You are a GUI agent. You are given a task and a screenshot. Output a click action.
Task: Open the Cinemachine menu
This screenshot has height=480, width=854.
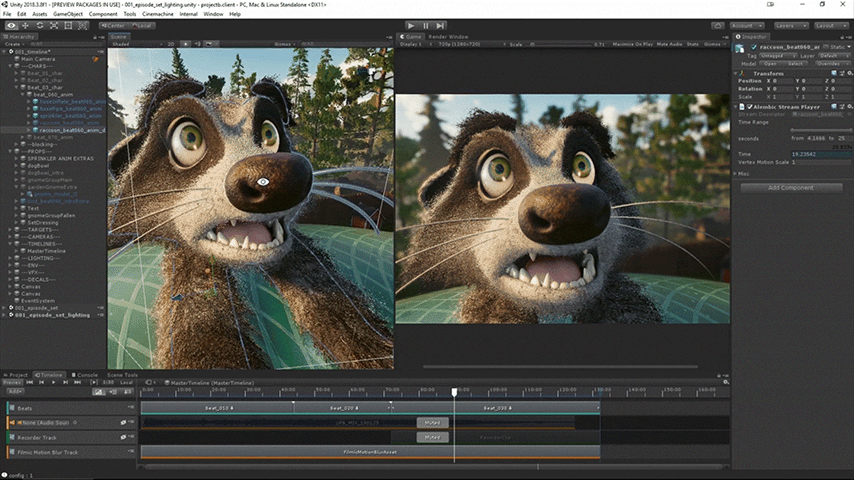click(x=157, y=14)
